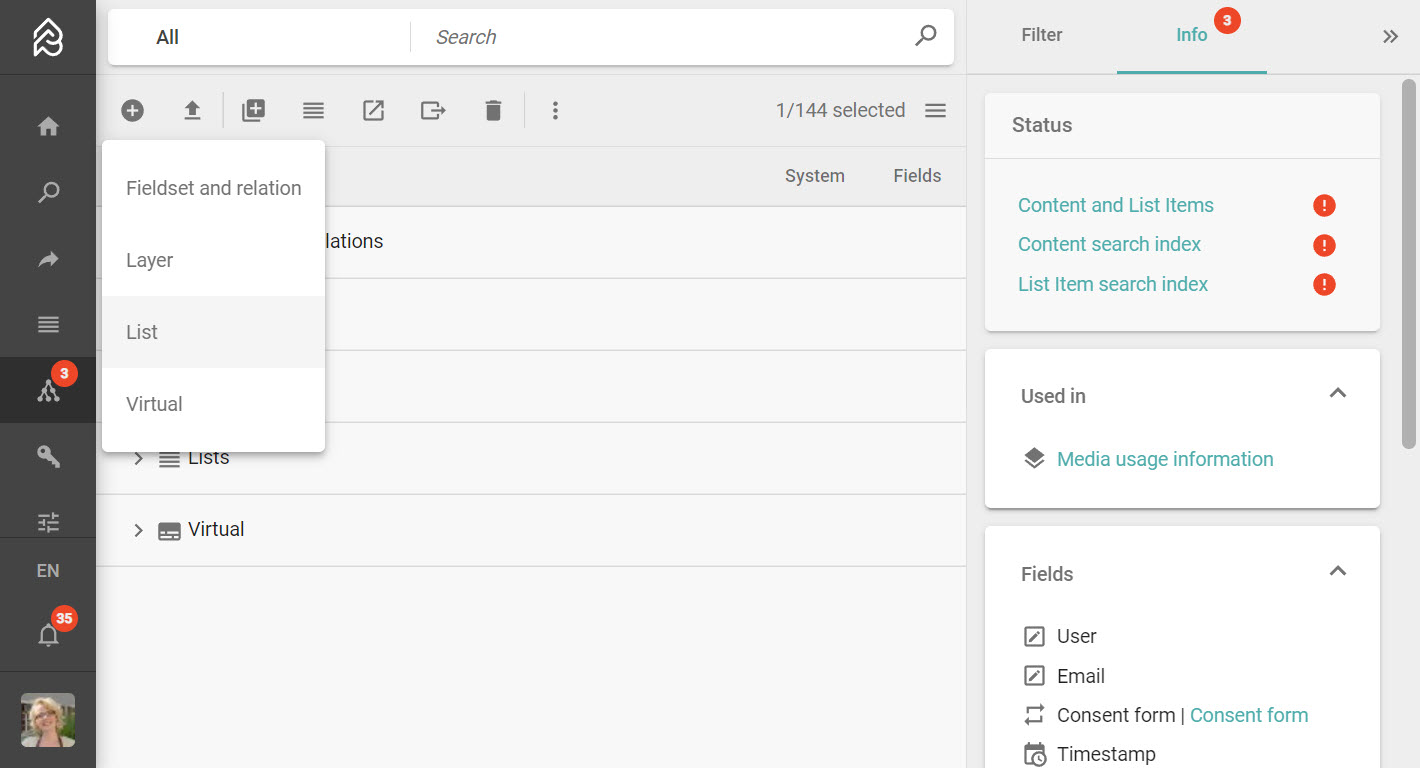Click the upload import toolbar icon
Viewport: 1420px width, 768px height.
click(192, 110)
